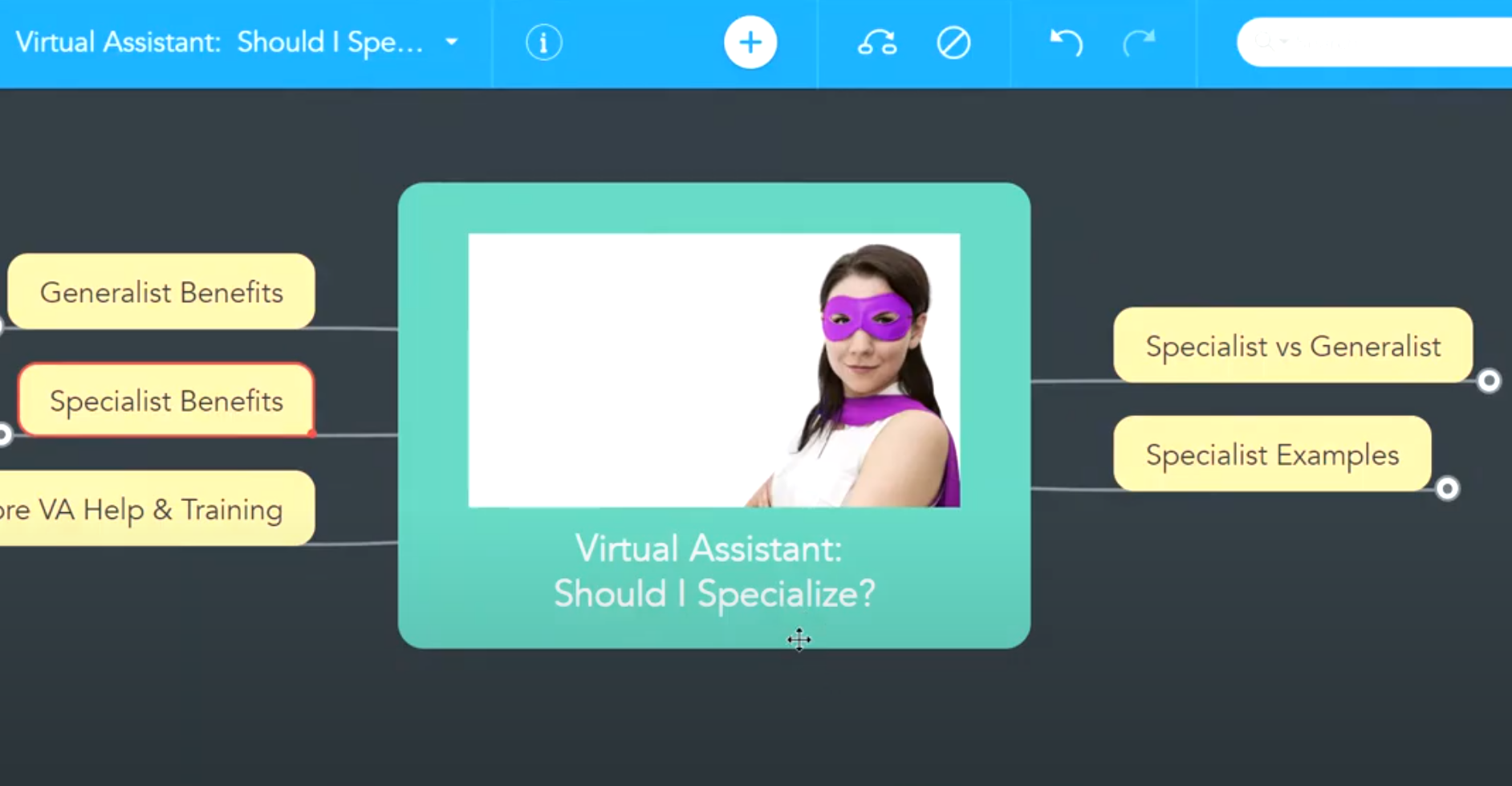This screenshot has height=786, width=1512.
Task: Select the Specialist Examples topic
Action: point(1271,454)
